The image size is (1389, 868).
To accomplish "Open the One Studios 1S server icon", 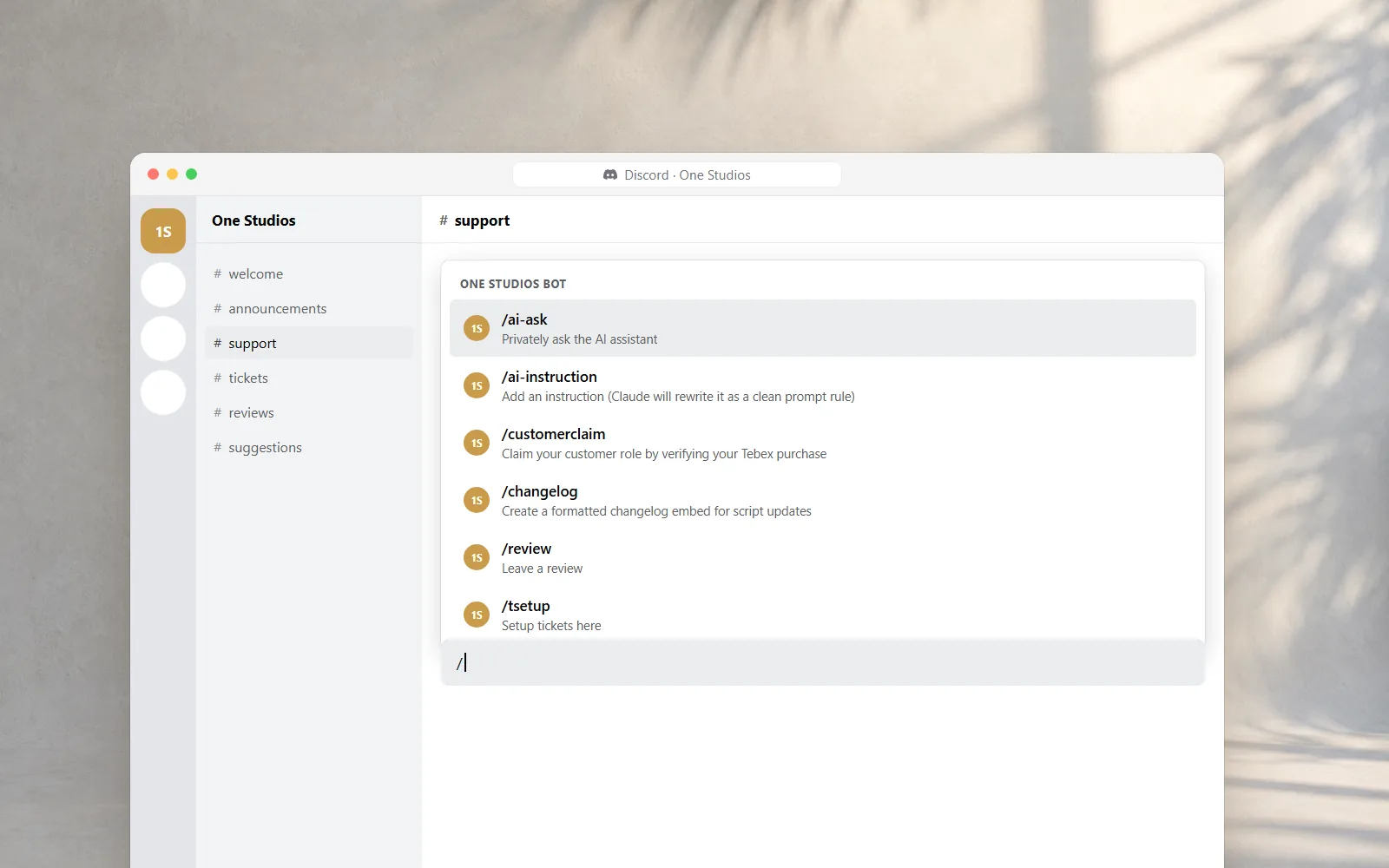I will tap(163, 231).
